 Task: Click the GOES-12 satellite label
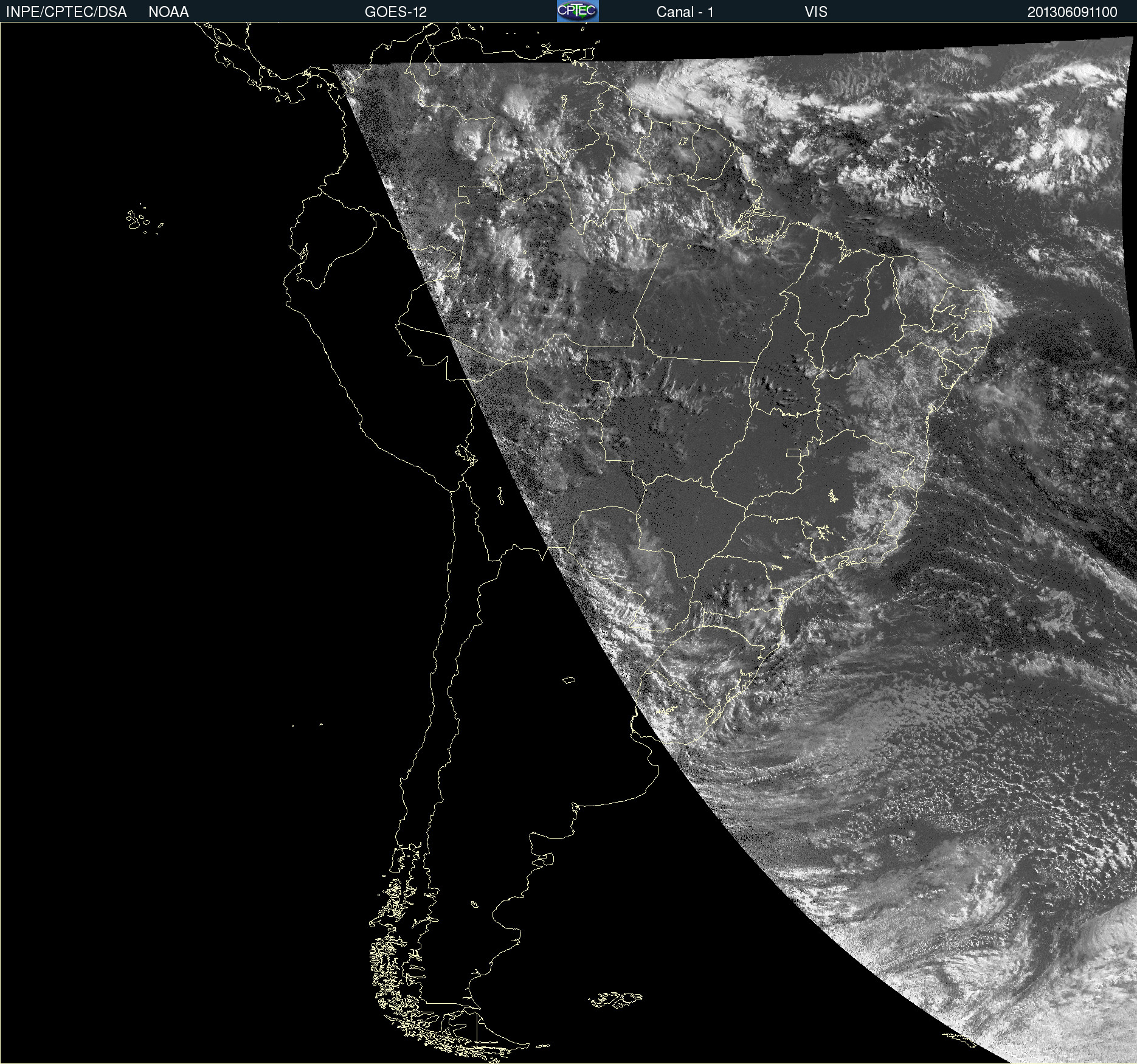[396, 12]
